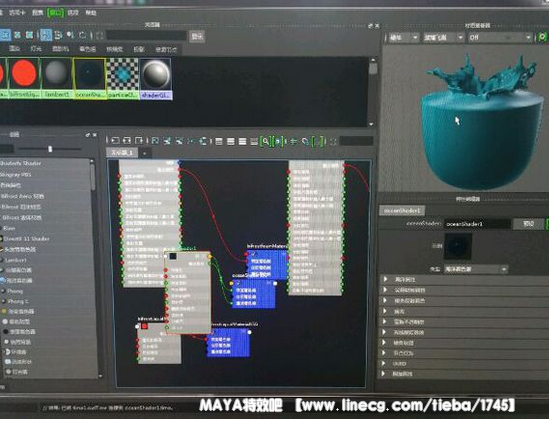The image size is (549, 422).
Task: Toggle the second highlighted button in browser toolbar
Action: click(x=46, y=35)
